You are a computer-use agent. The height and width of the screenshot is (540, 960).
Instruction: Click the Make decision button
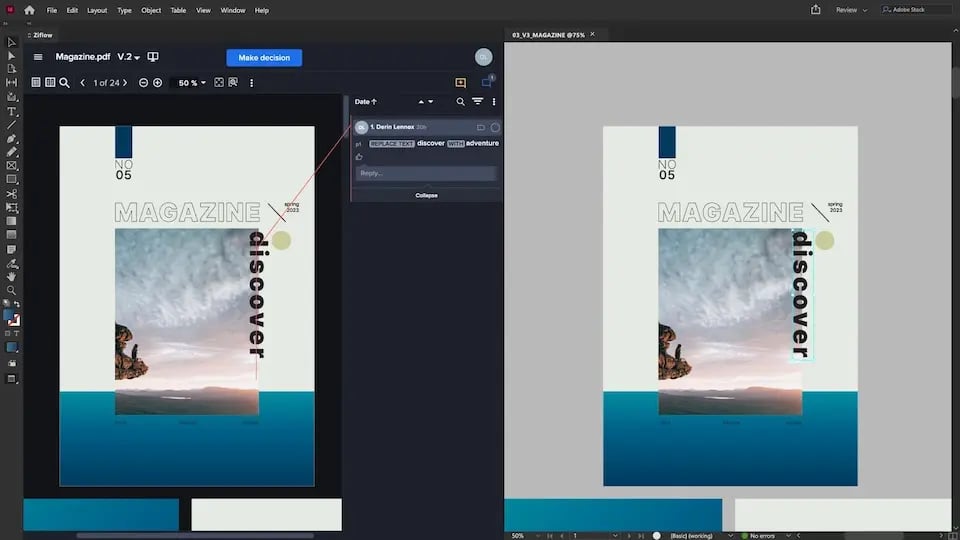[264, 58]
